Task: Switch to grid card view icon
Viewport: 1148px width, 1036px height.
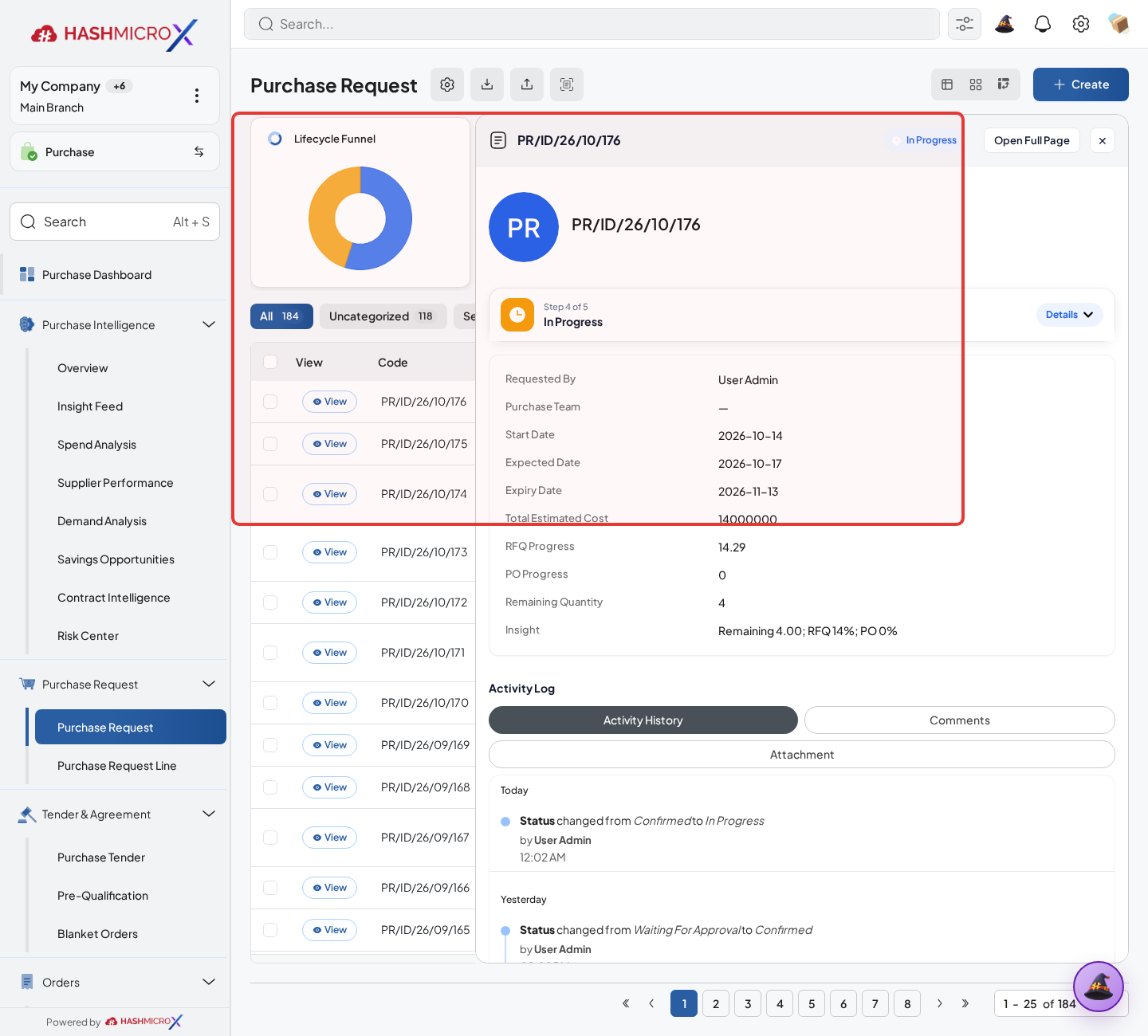Action: point(976,84)
